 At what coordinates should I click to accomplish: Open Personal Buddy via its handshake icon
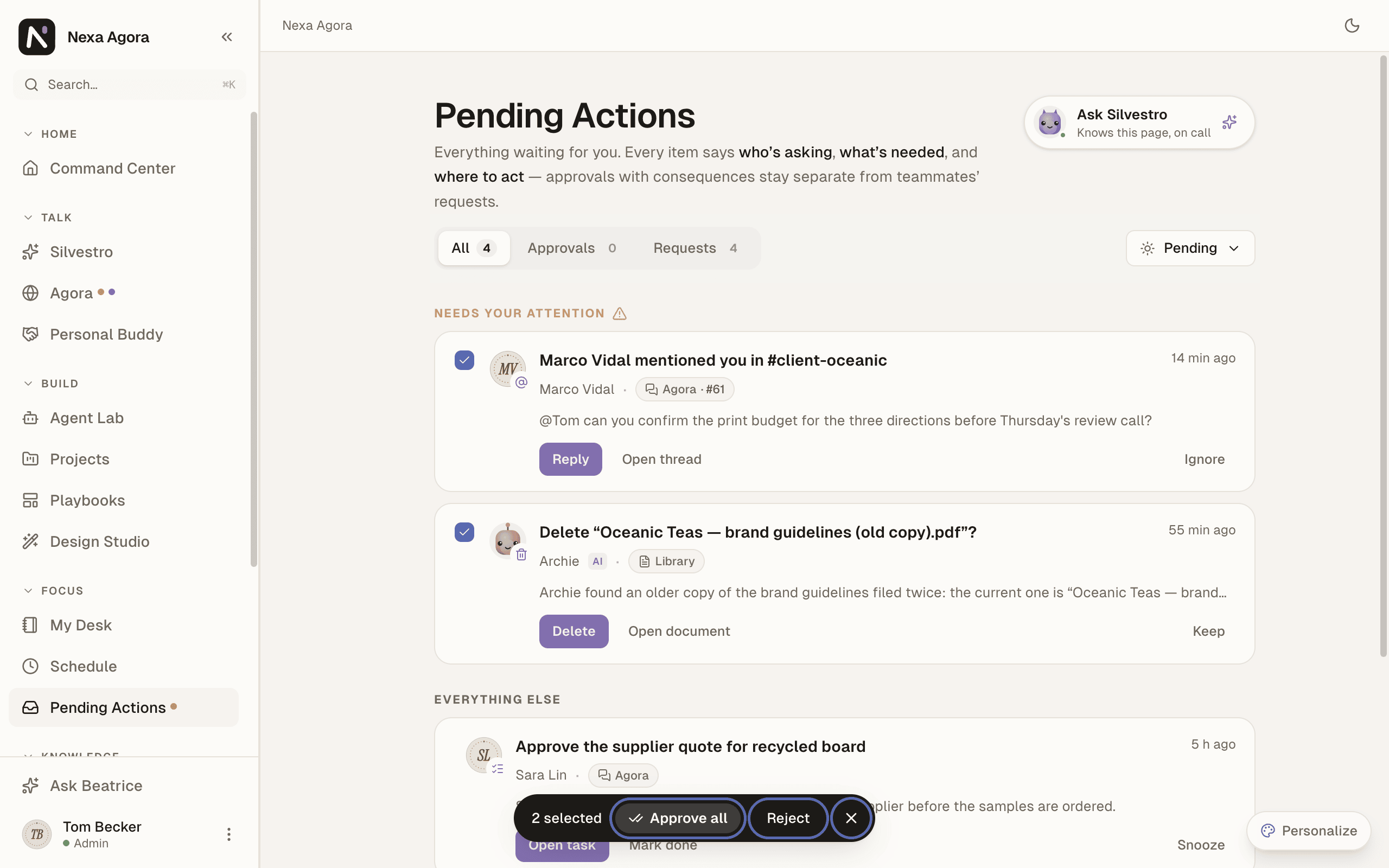30,334
